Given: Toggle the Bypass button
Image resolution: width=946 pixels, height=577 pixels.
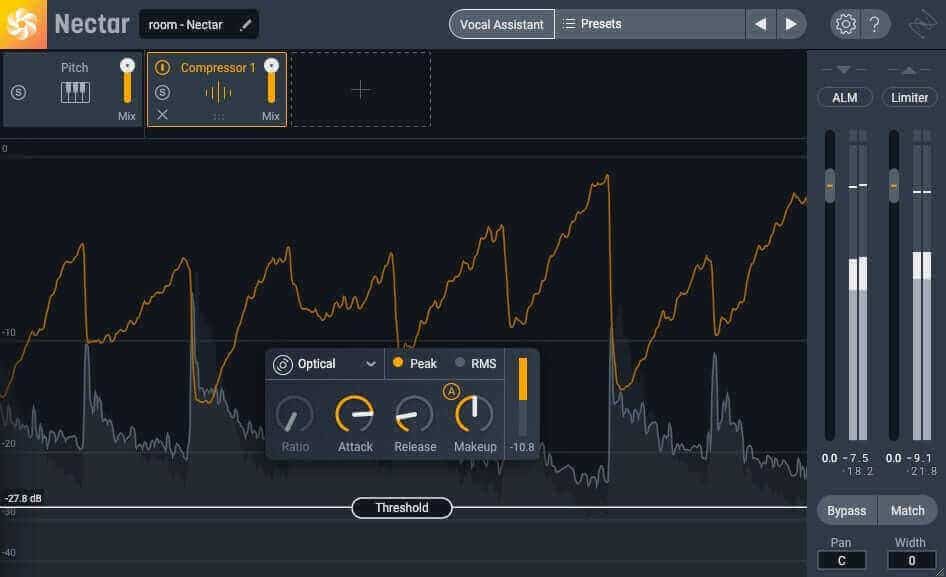Looking at the screenshot, I should [x=846, y=511].
